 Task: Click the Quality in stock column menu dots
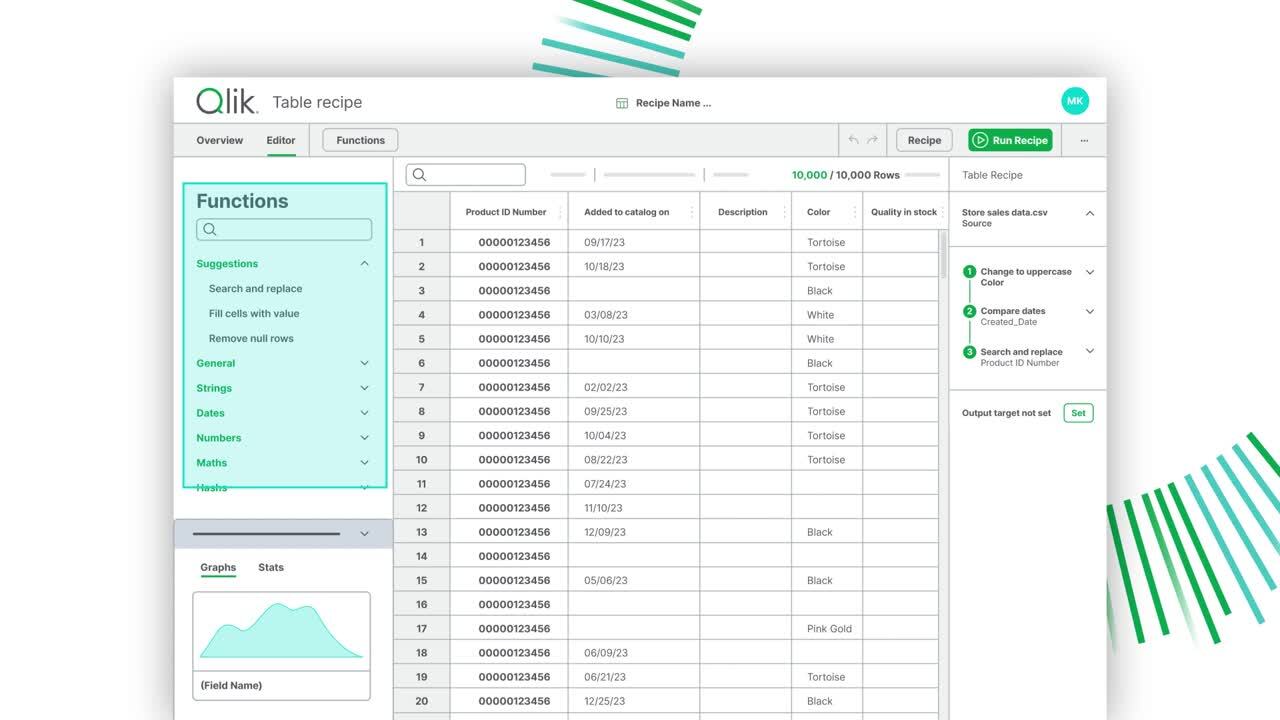942,212
